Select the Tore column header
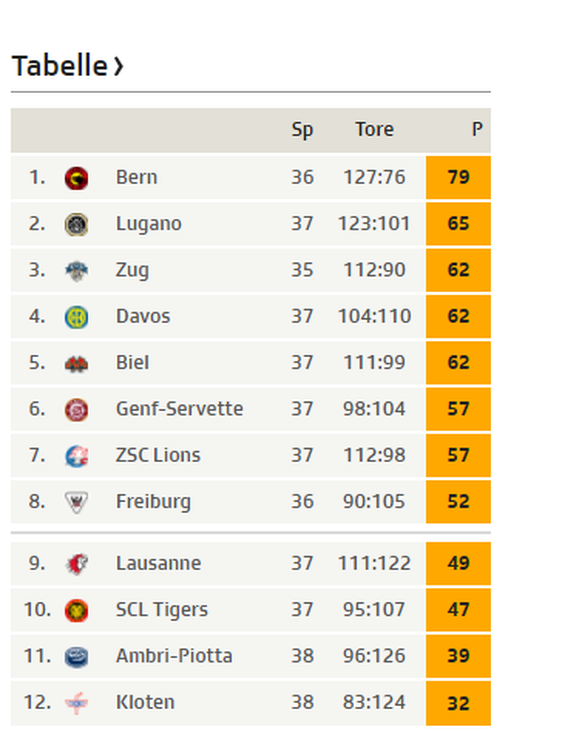The height and width of the screenshot is (735, 582). point(374,129)
